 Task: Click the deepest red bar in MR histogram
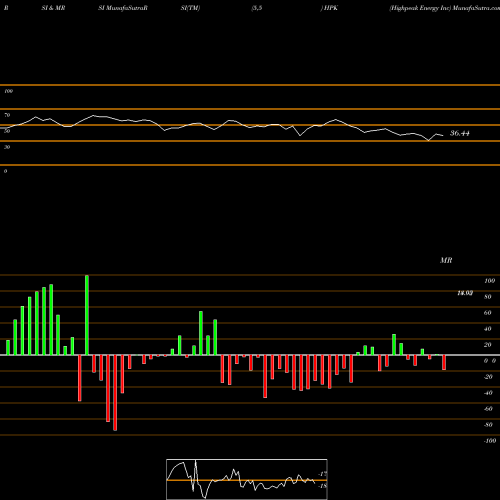[115, 393]
